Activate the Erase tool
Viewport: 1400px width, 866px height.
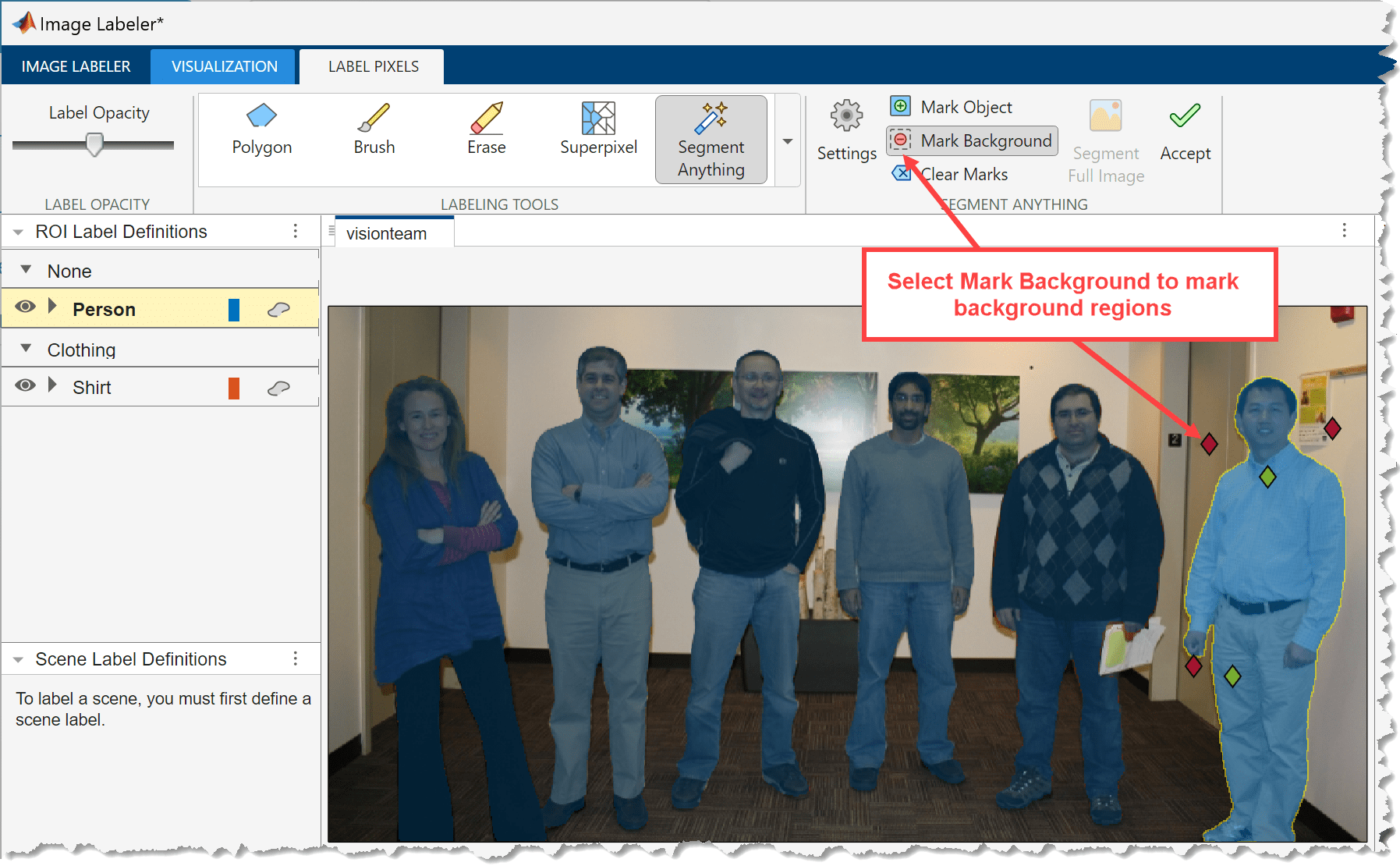coord(486,137)
